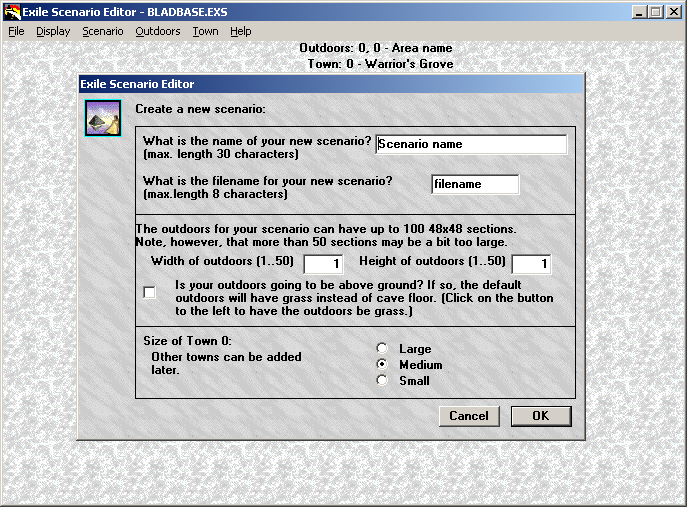This screenshot has height=507, width=687.
Task: Minimize the Exile Scenario Editor window
Action: [640, 11]
